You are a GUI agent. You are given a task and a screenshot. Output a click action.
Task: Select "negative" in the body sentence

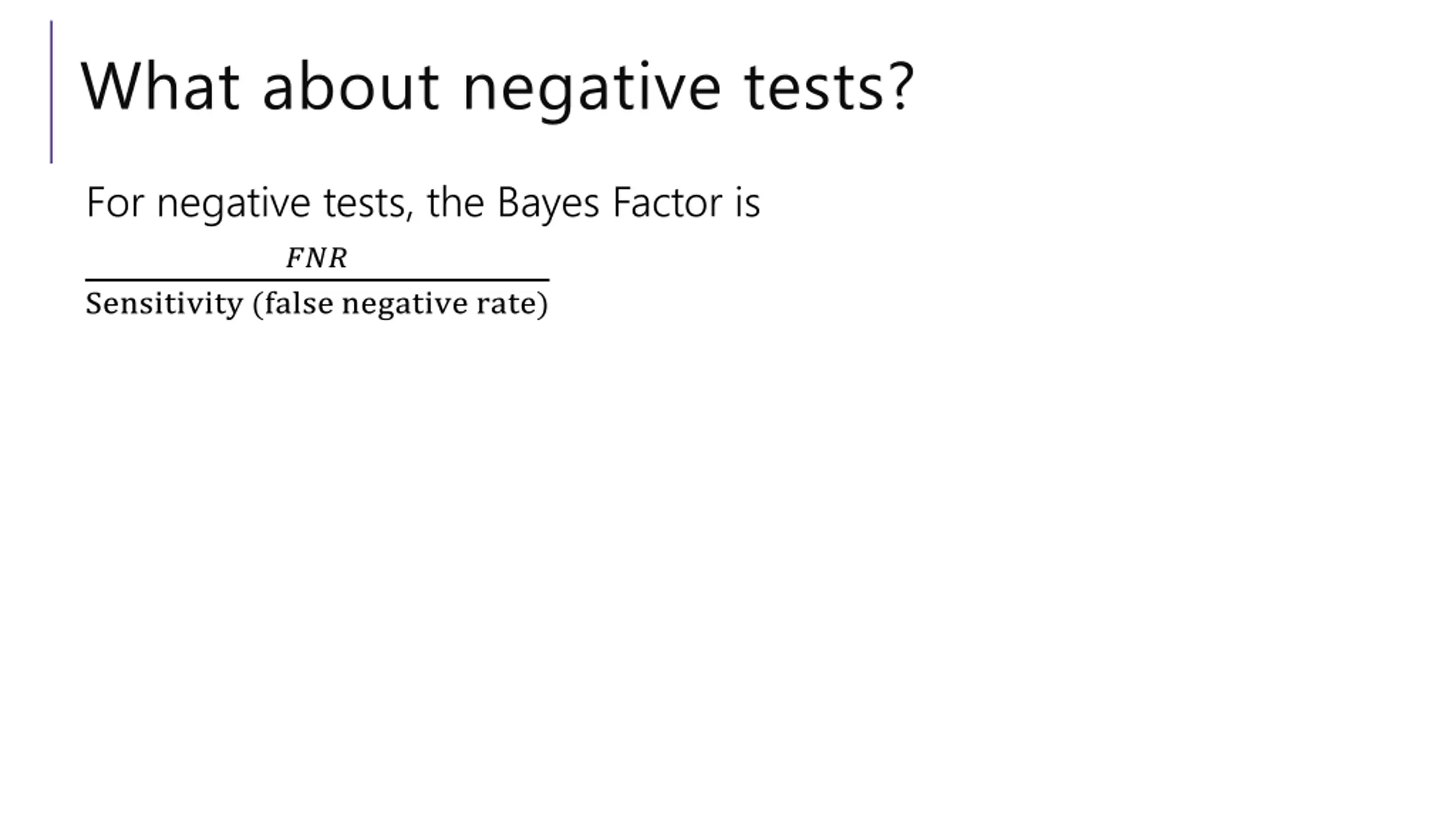[x=233, y=205]
